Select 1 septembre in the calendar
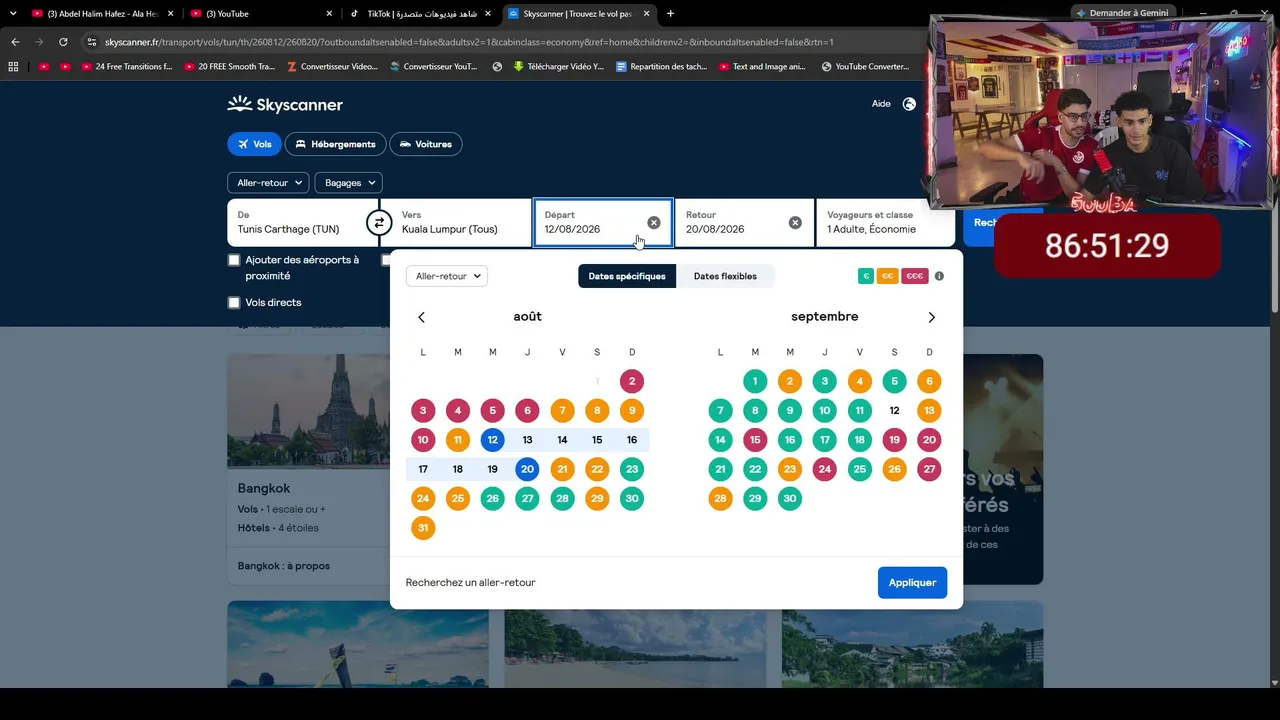Screen dimensions: 1280x720 755,381
